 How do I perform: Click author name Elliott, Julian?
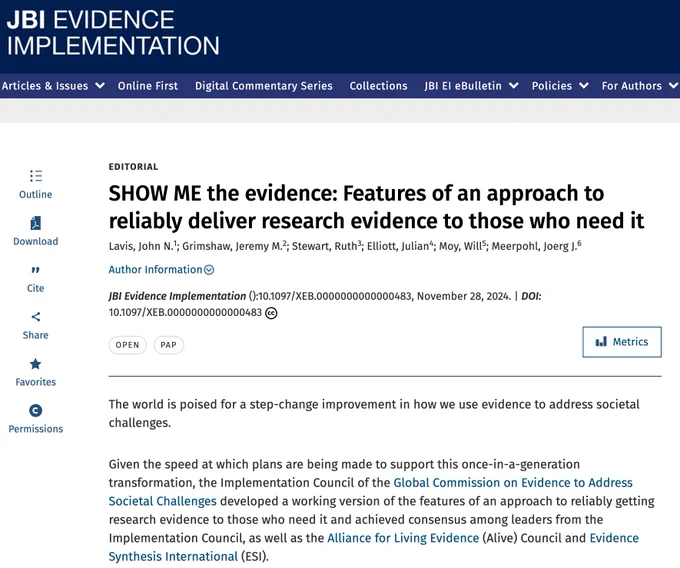pyautogui.click(x=398, y=246)
